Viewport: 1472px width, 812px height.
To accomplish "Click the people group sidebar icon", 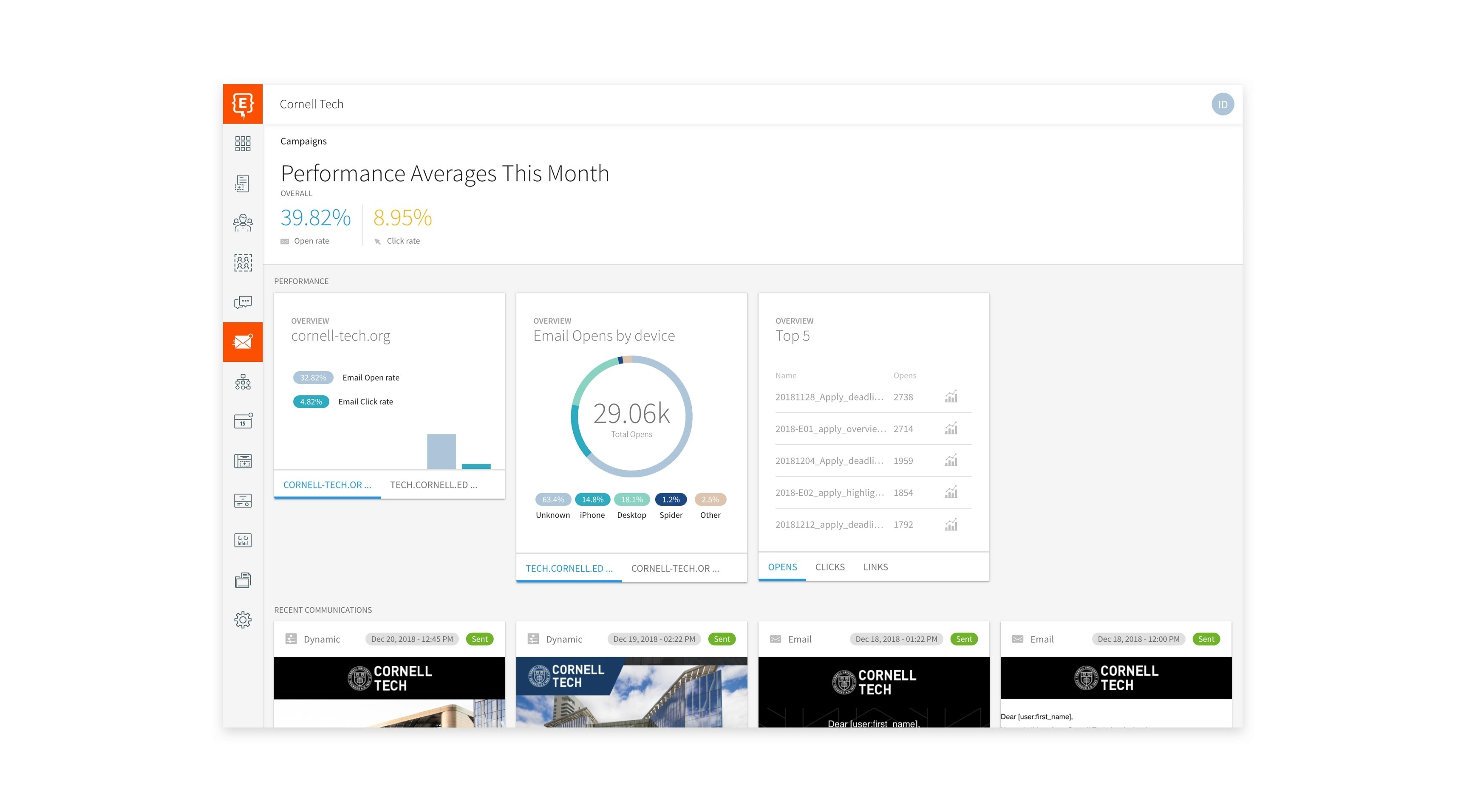I will pos(243,223).
